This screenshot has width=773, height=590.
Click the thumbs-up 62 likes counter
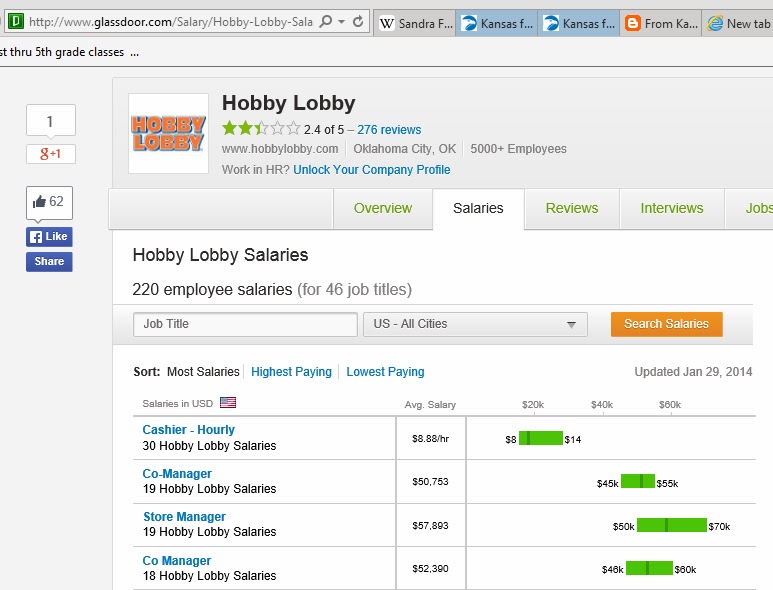tap(49, 202)
